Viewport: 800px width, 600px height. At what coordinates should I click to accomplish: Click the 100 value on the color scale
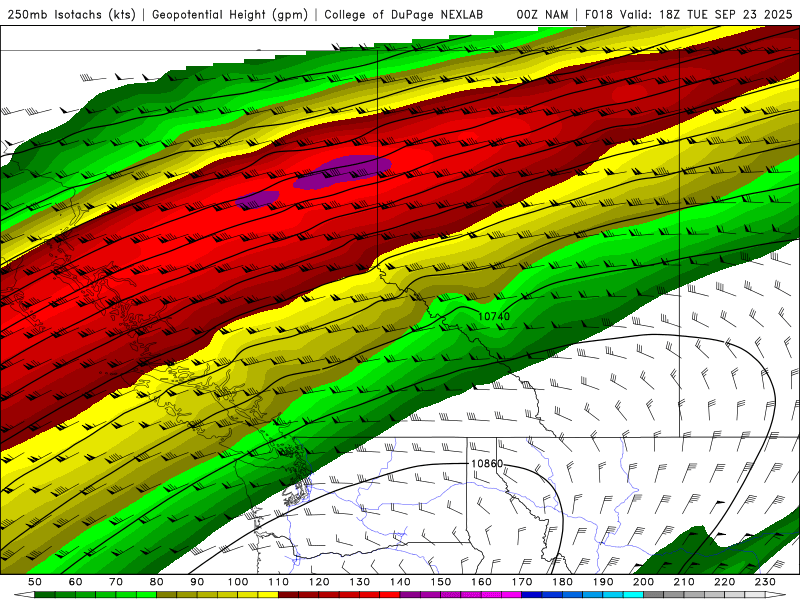click(238, 582)
